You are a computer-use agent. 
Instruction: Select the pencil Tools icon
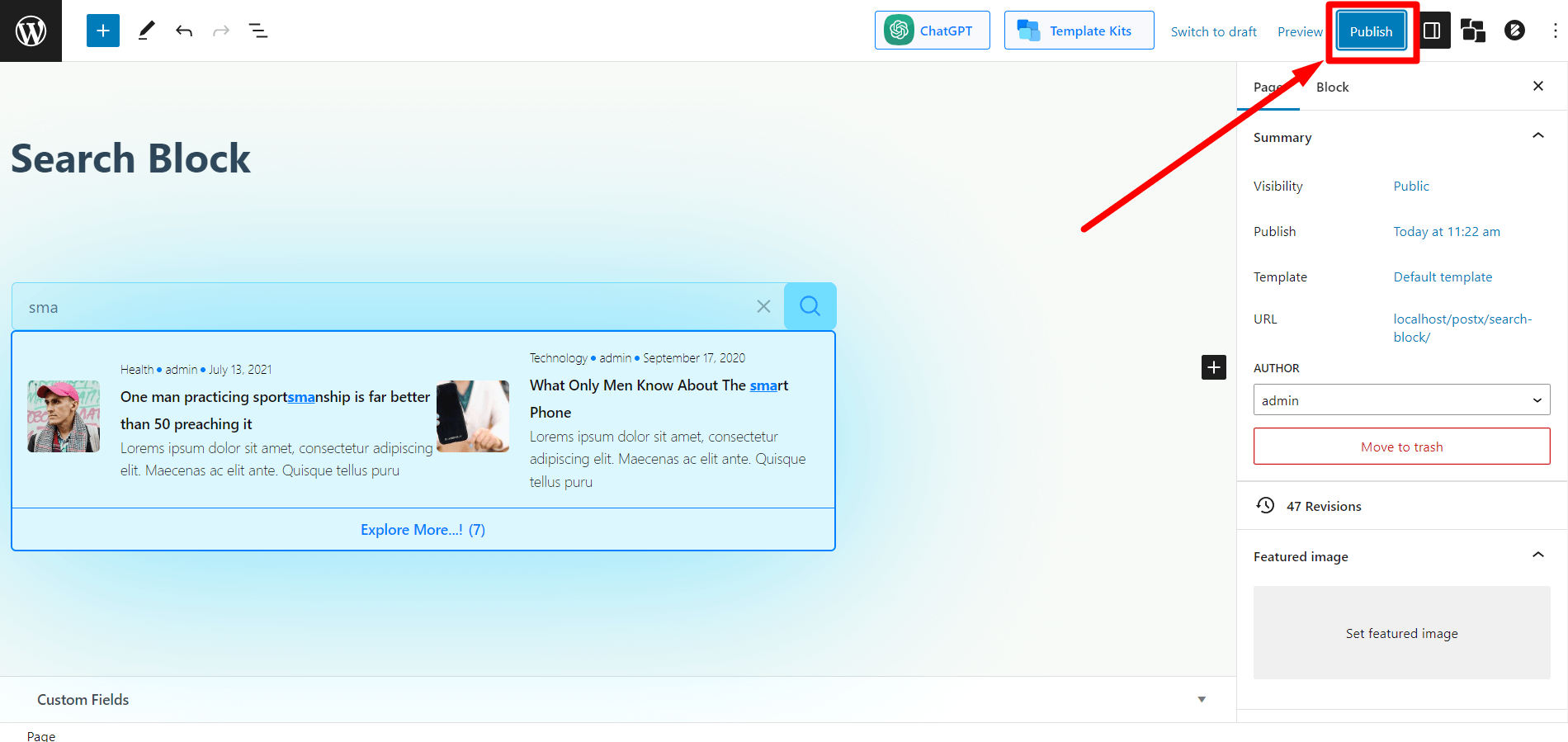click(146, 31)
